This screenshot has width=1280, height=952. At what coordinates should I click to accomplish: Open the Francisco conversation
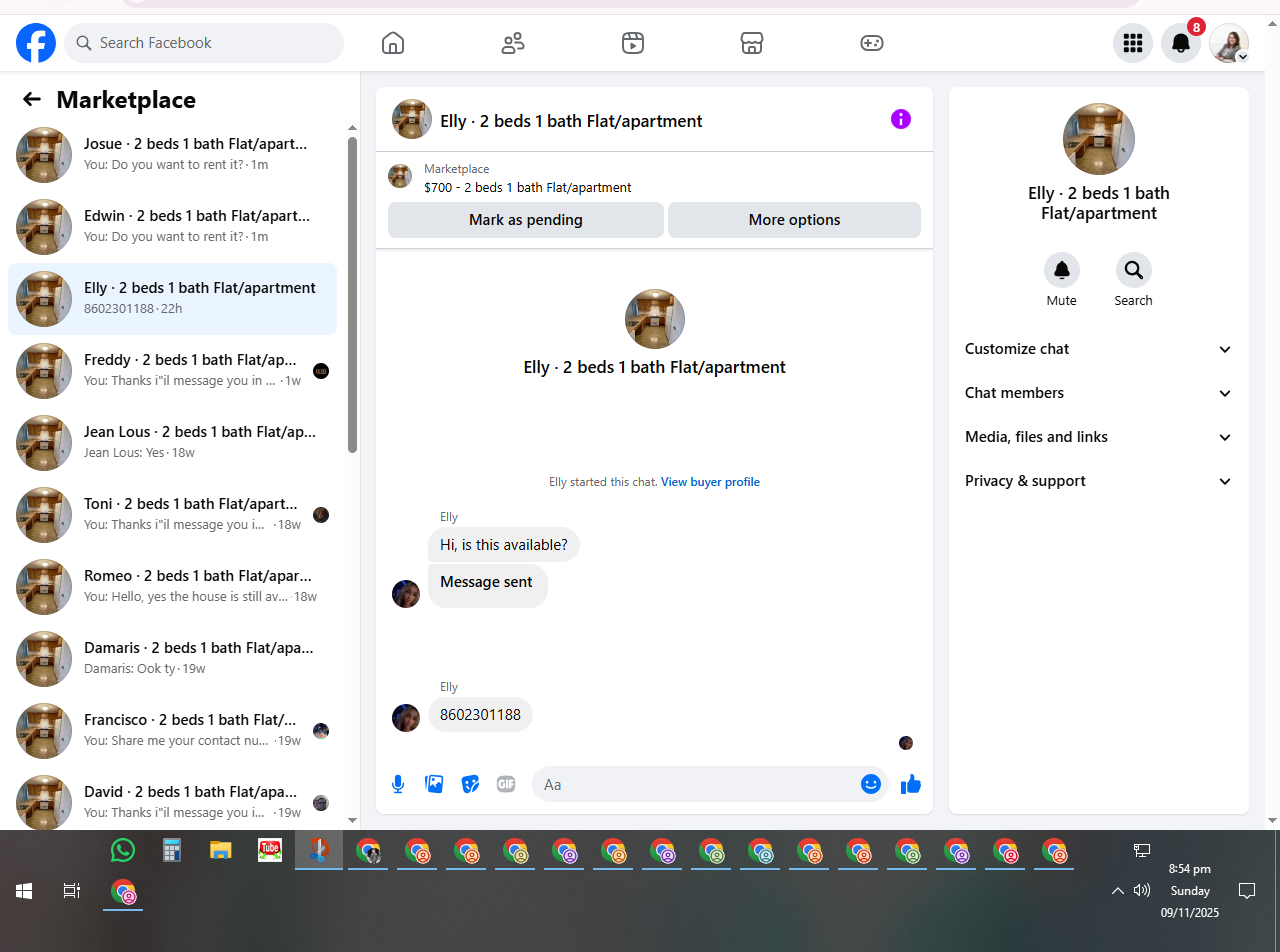(x=172, y=731)
